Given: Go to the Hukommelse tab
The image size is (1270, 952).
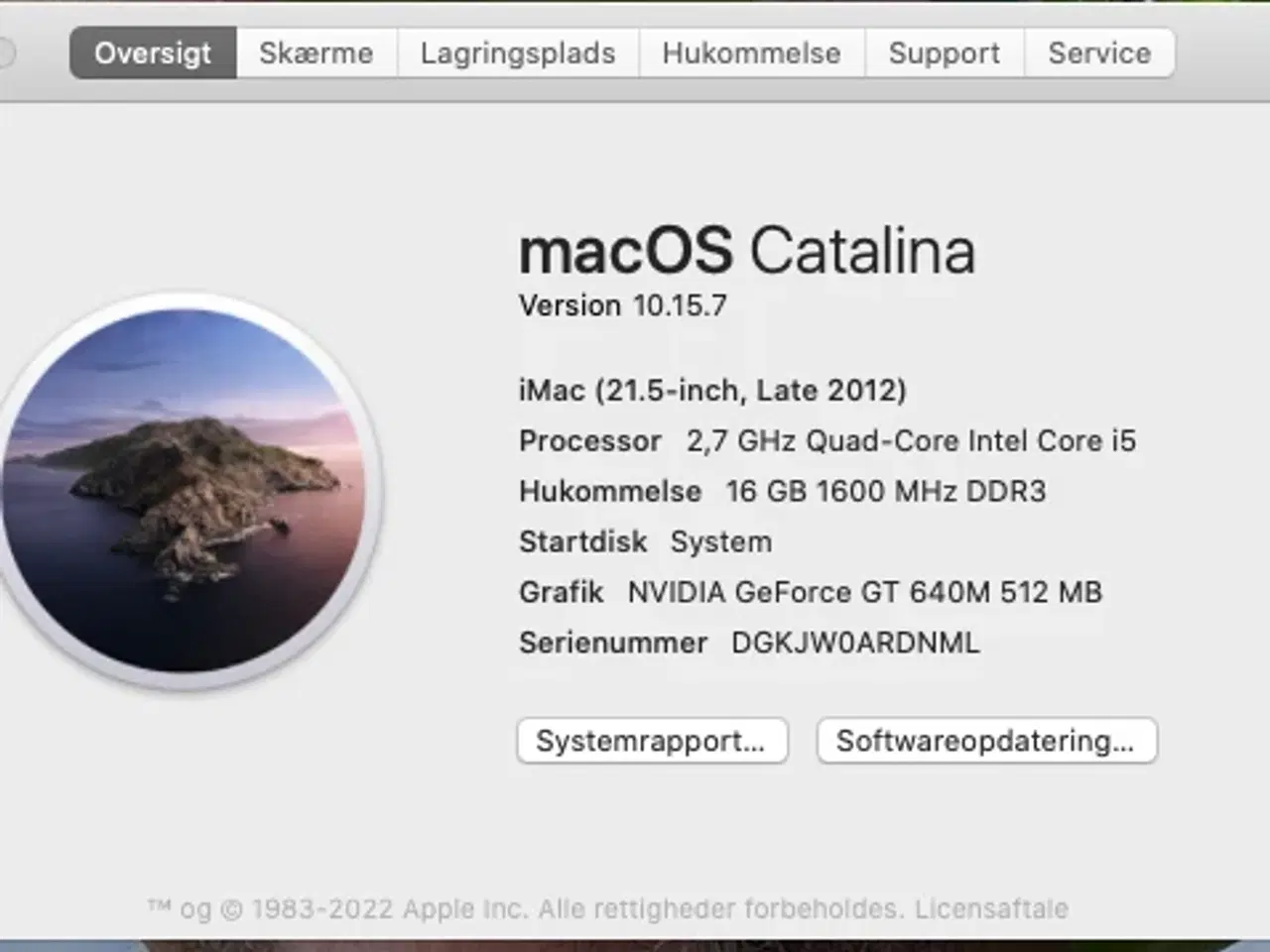Looking at the screenshot, I should point(752,53).
